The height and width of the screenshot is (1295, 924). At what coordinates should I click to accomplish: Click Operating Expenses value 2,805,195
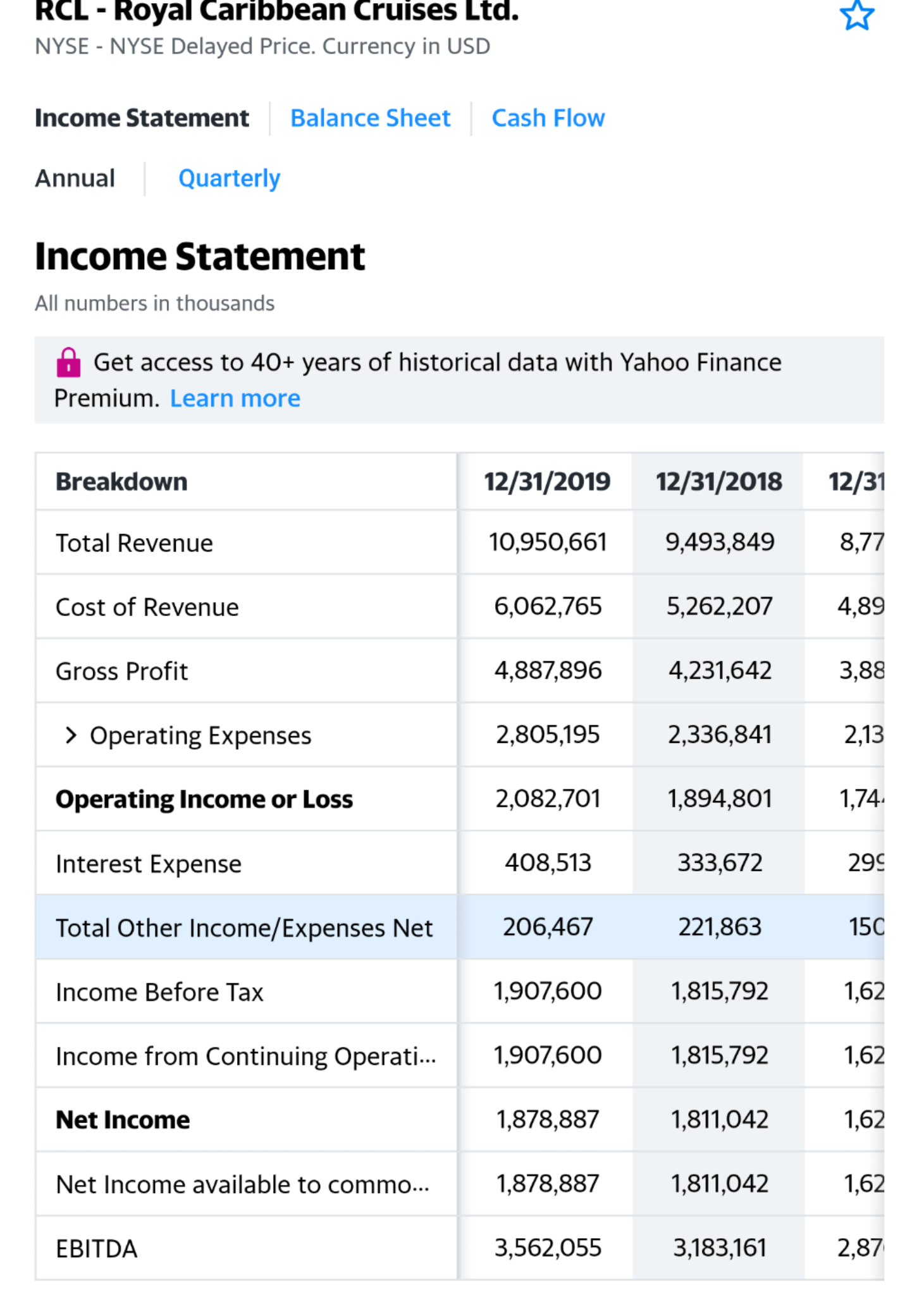click(x=548, y=735)
